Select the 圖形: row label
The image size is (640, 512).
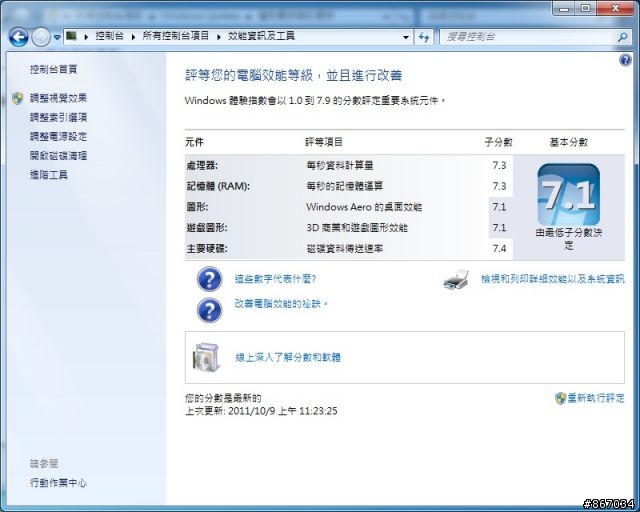pos(198,207)
